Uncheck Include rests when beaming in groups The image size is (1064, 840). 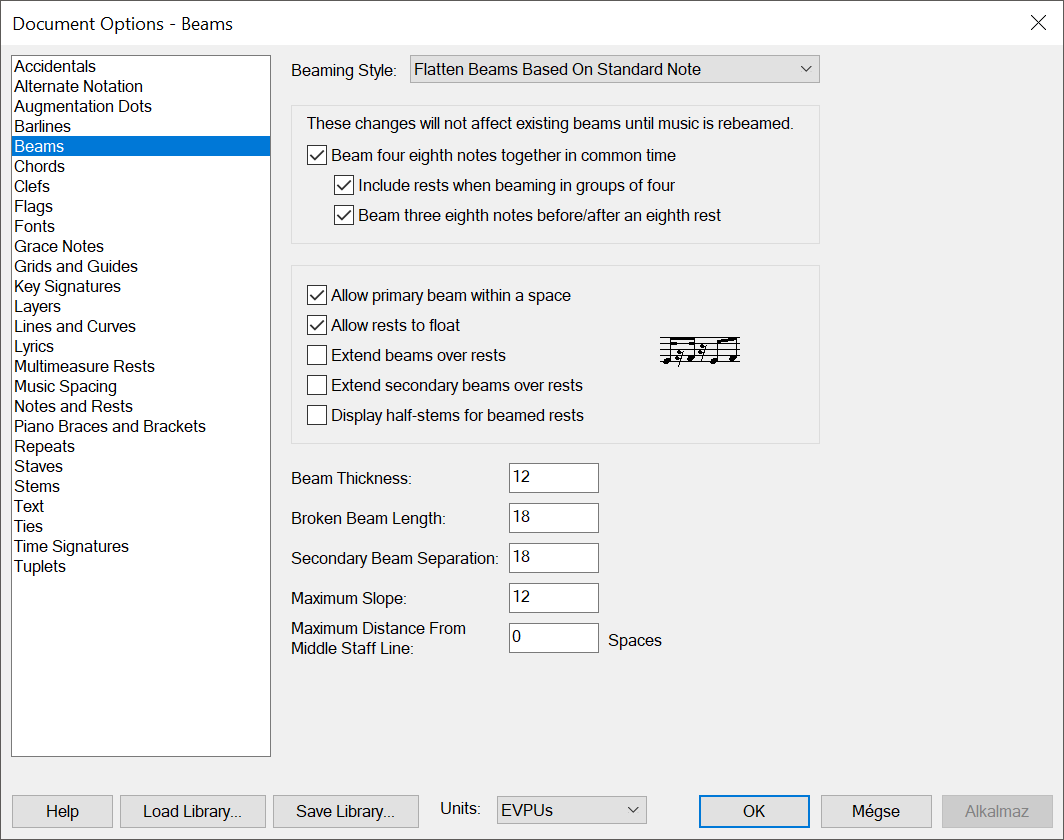click(344, 186)
